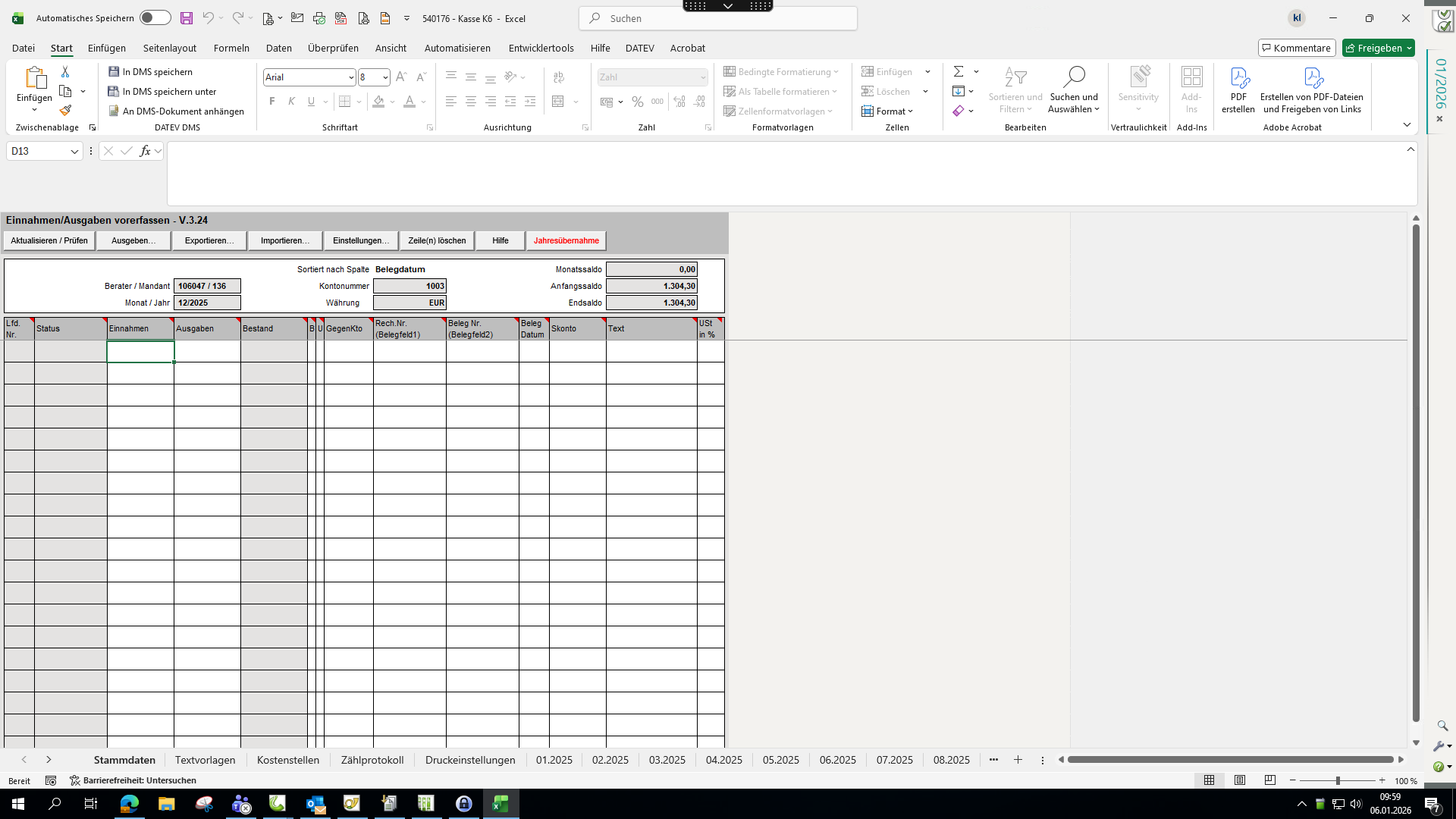The height and width of the screenshot is (819, 1456).
Task: Open the DATEV ribbon tab
Action: [x=639, y=48]
